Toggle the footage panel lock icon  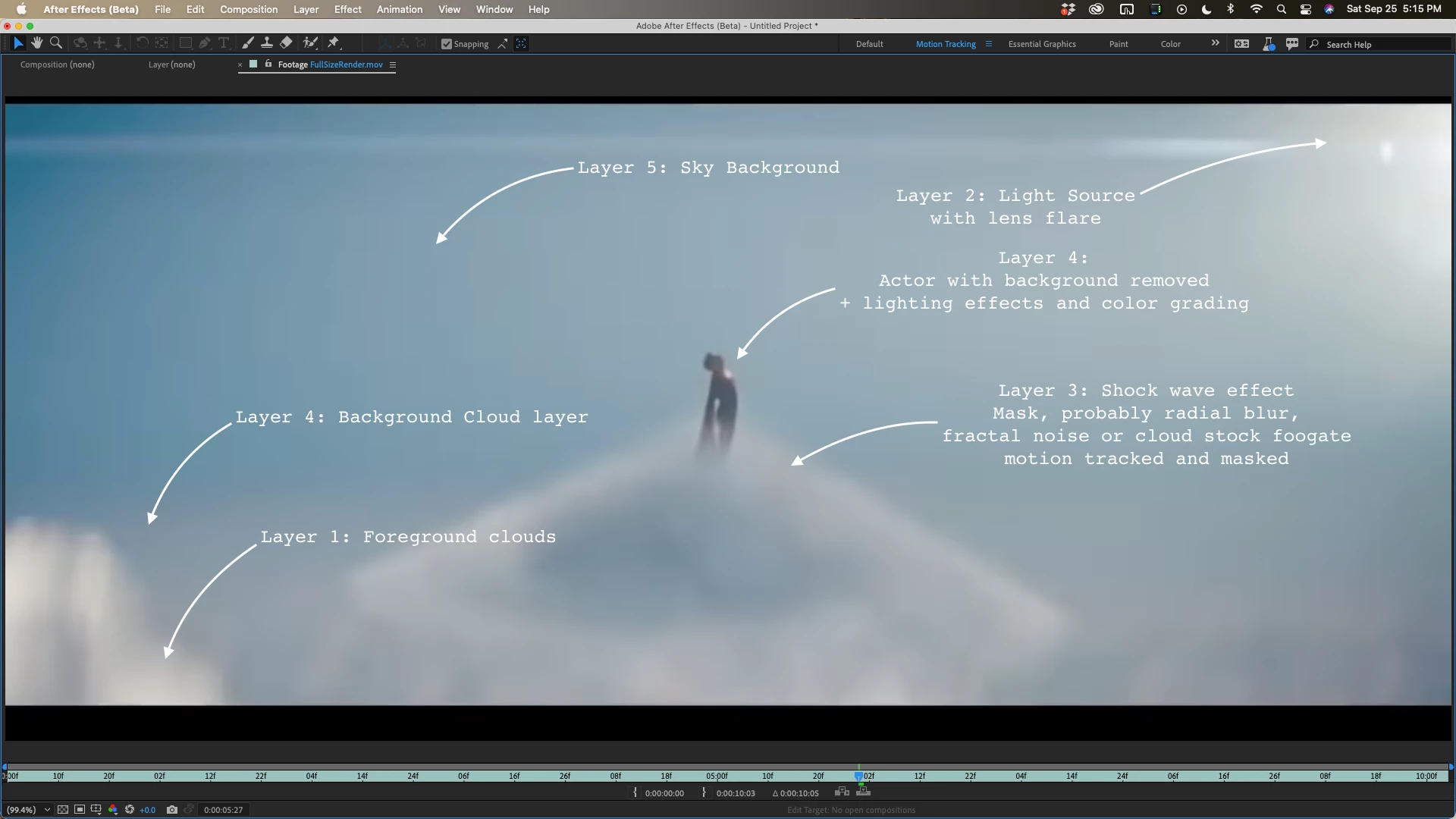tap(268, 64)
